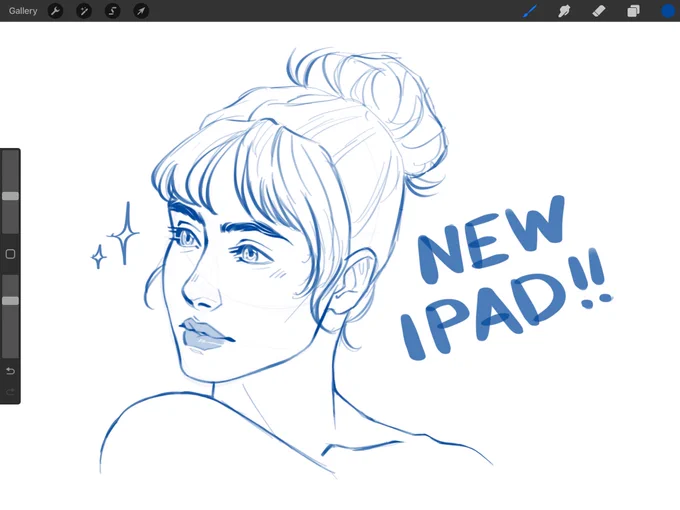Activate the Selection S-shaped tool
Image resolution: width=680 pixels, height=510 pixels.
tap(112, 11)
